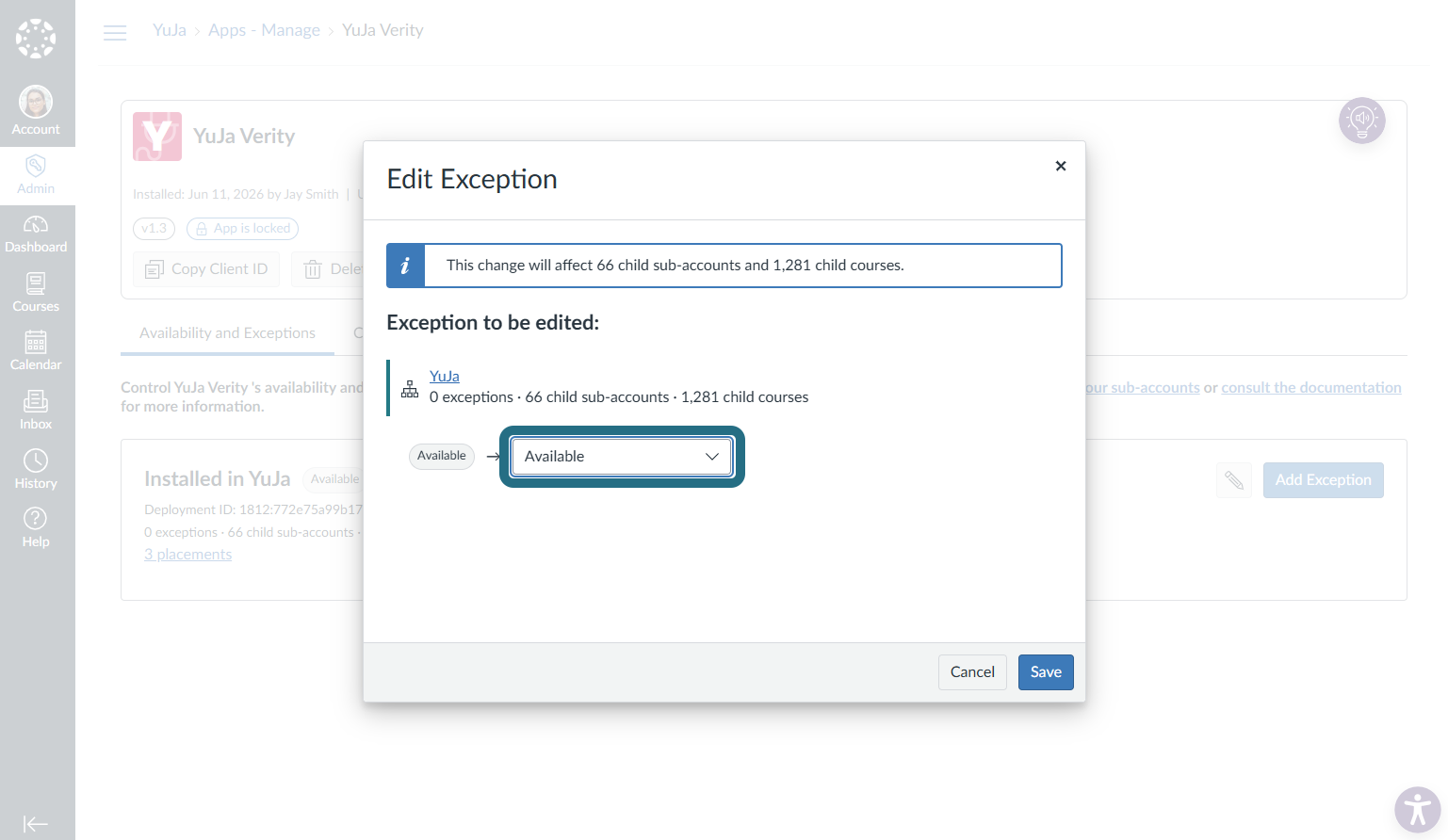Click the v1.3 version badge
Screen dimensions: 1448x840
point(154,229)
